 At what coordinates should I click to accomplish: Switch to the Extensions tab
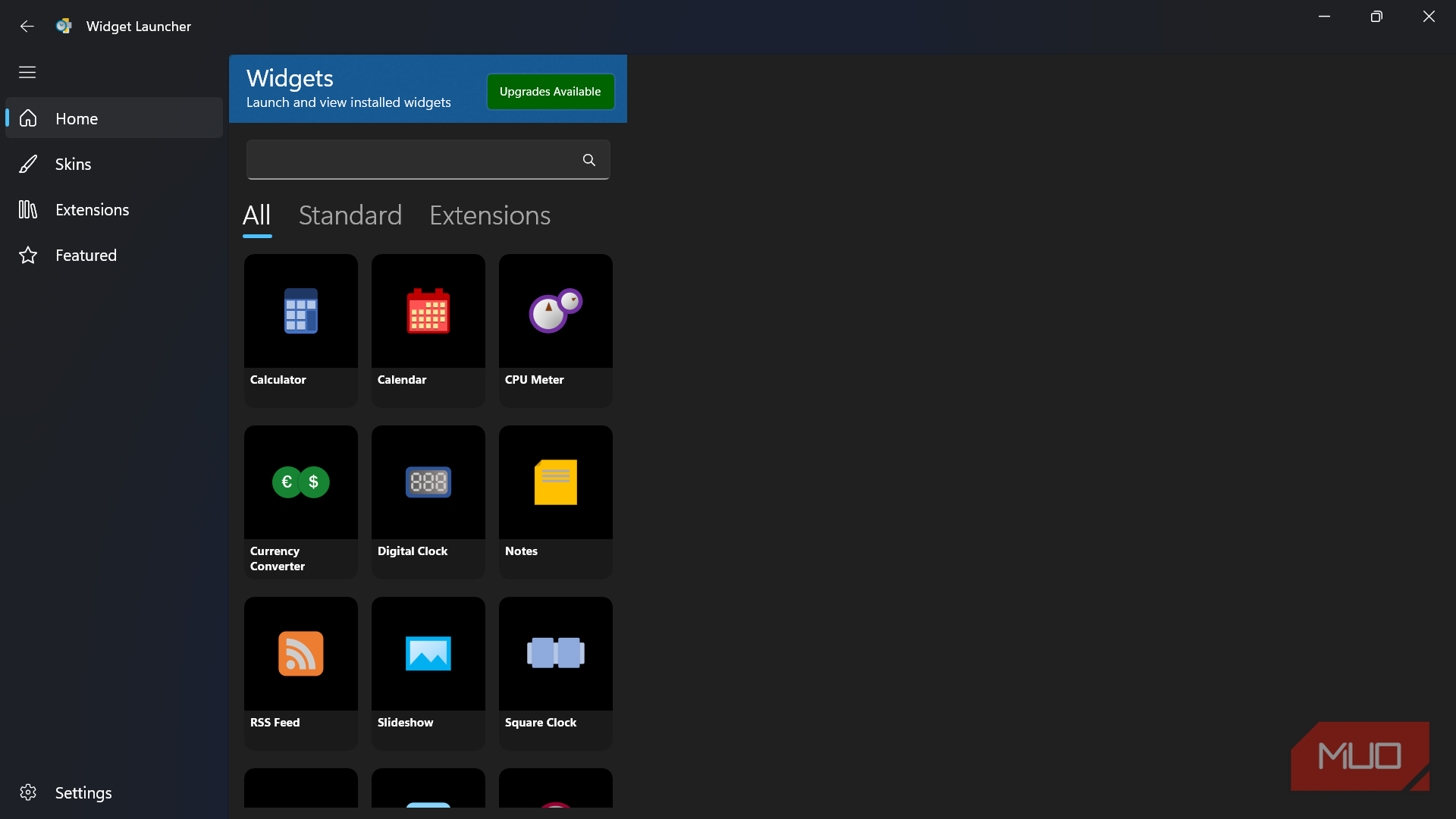coord(490,215)
